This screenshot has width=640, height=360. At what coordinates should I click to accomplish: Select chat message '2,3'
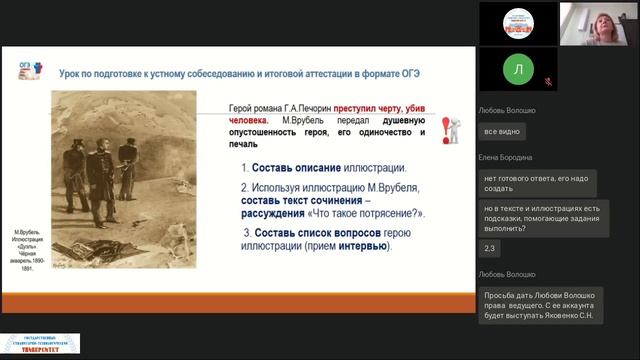(x=489, y=248)
